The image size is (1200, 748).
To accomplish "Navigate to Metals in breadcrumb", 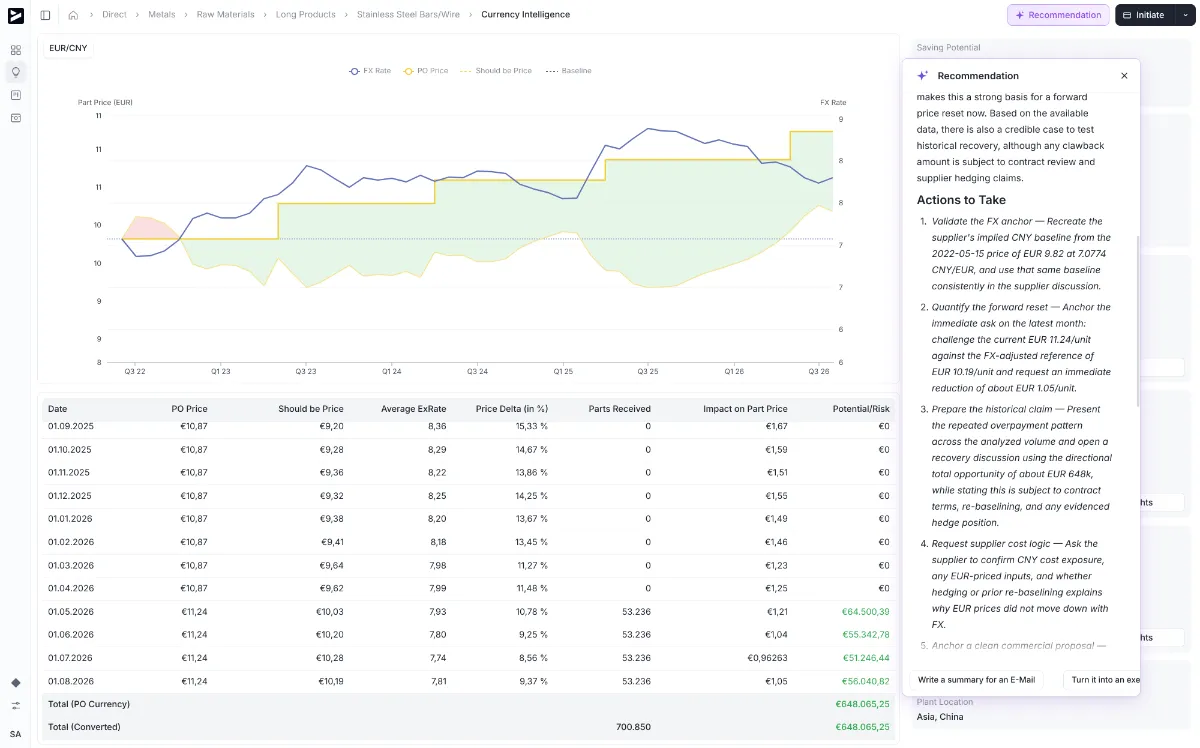I will [161, 15].
